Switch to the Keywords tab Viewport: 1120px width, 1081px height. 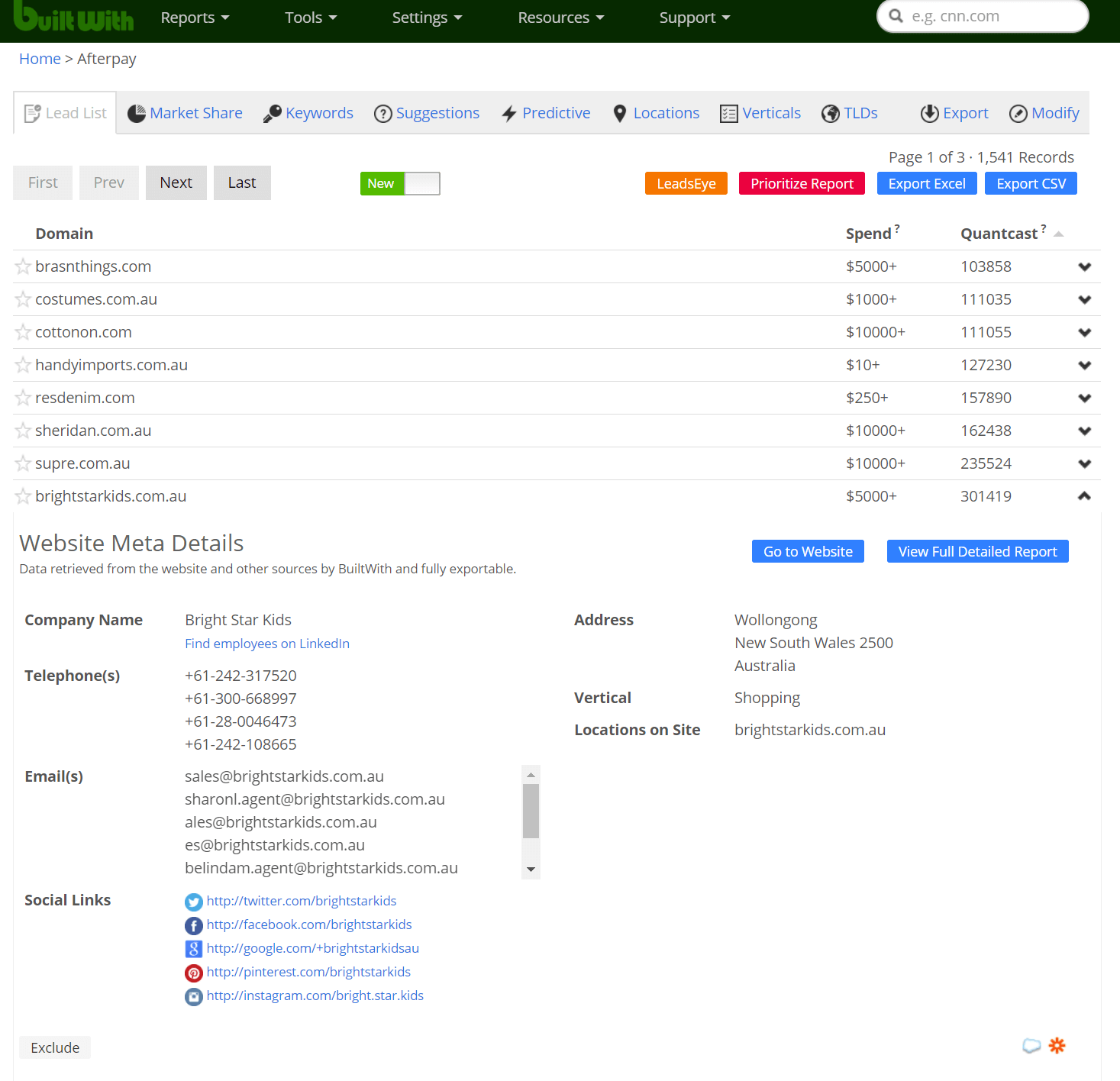click(308, 113)
